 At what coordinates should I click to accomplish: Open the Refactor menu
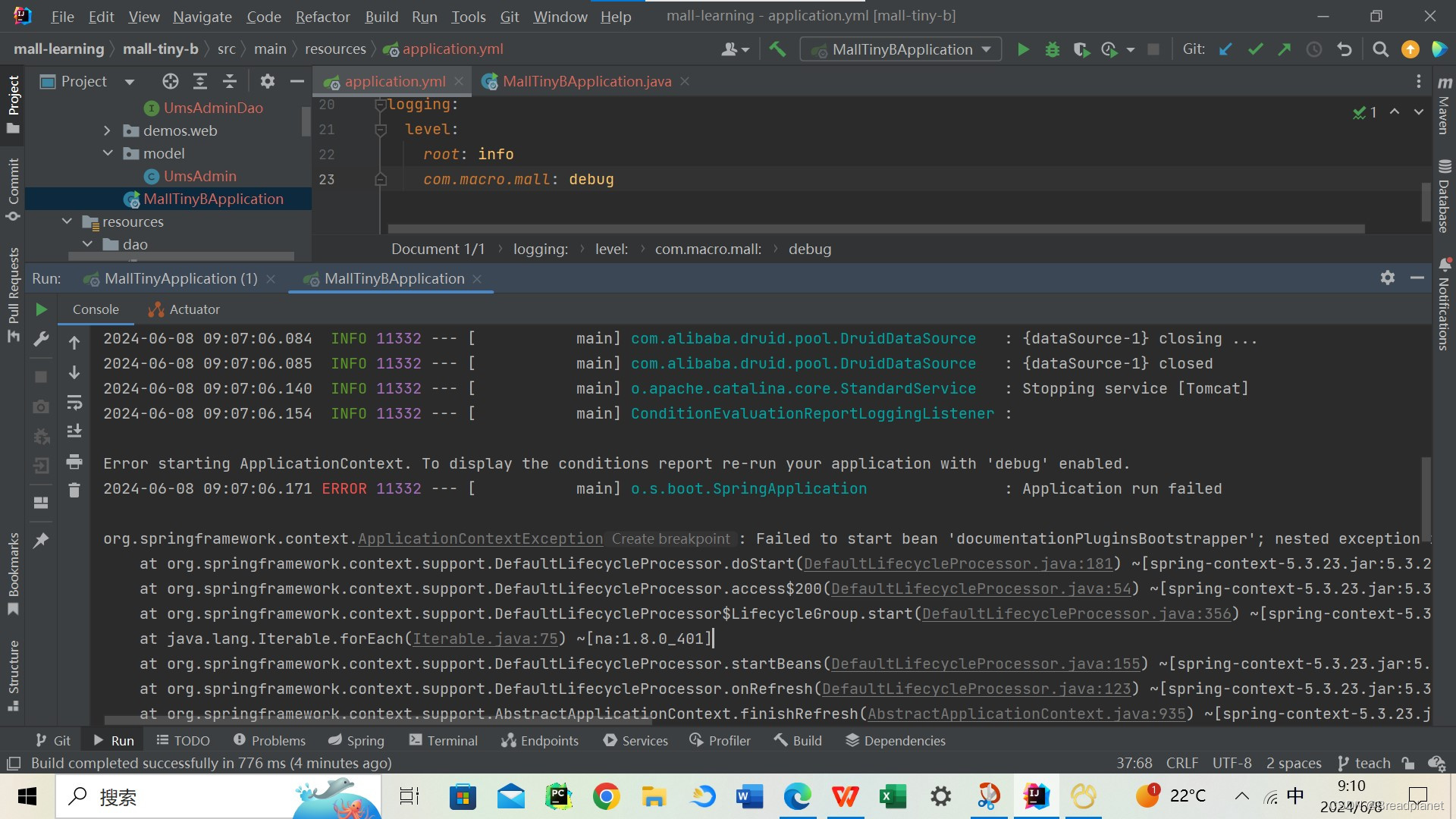coord(322,16)
